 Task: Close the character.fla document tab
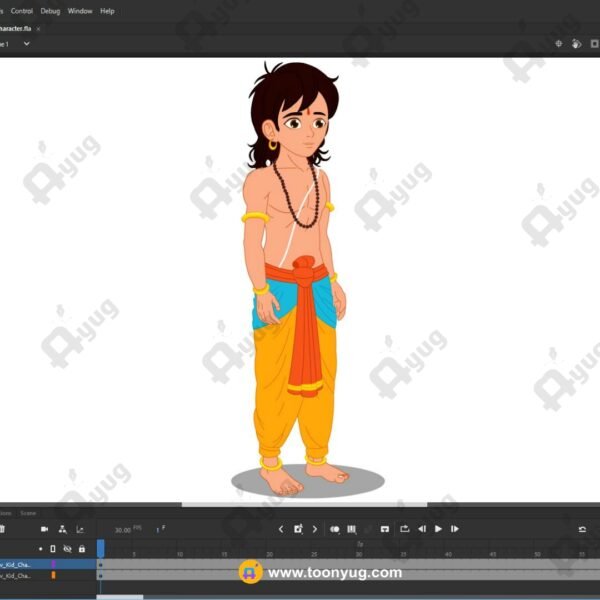(x=38, y=29)
